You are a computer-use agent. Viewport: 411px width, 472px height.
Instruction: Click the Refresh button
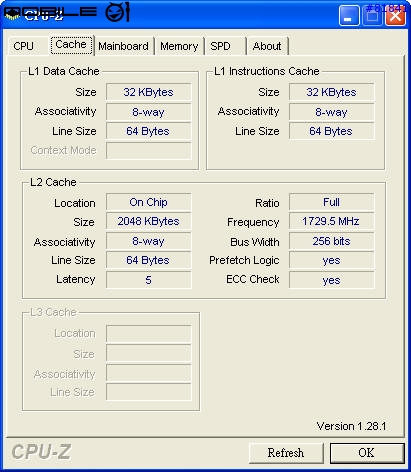click(286, 453)
